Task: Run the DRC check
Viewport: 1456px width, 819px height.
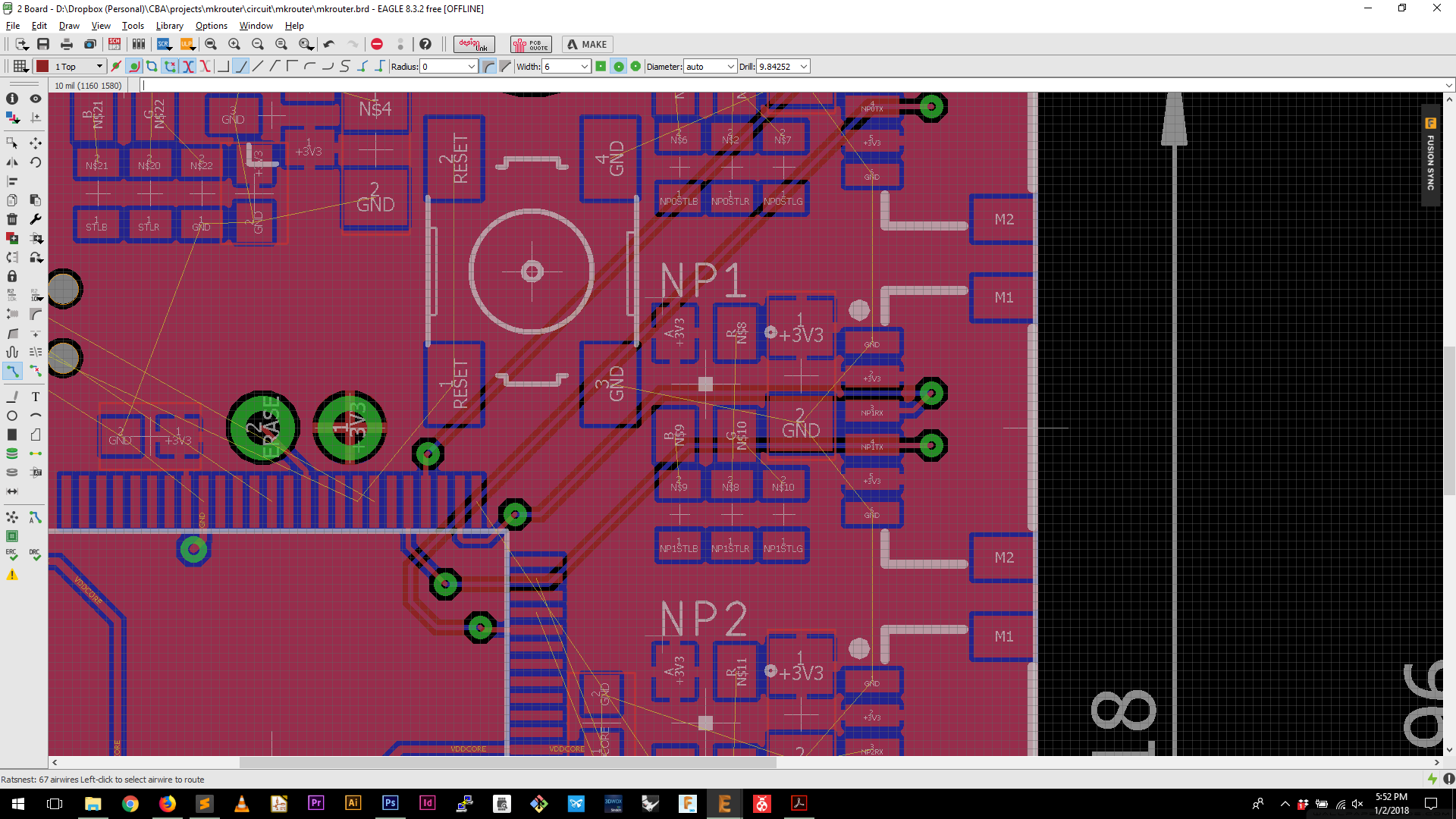Action: click(x=35, y=555)
